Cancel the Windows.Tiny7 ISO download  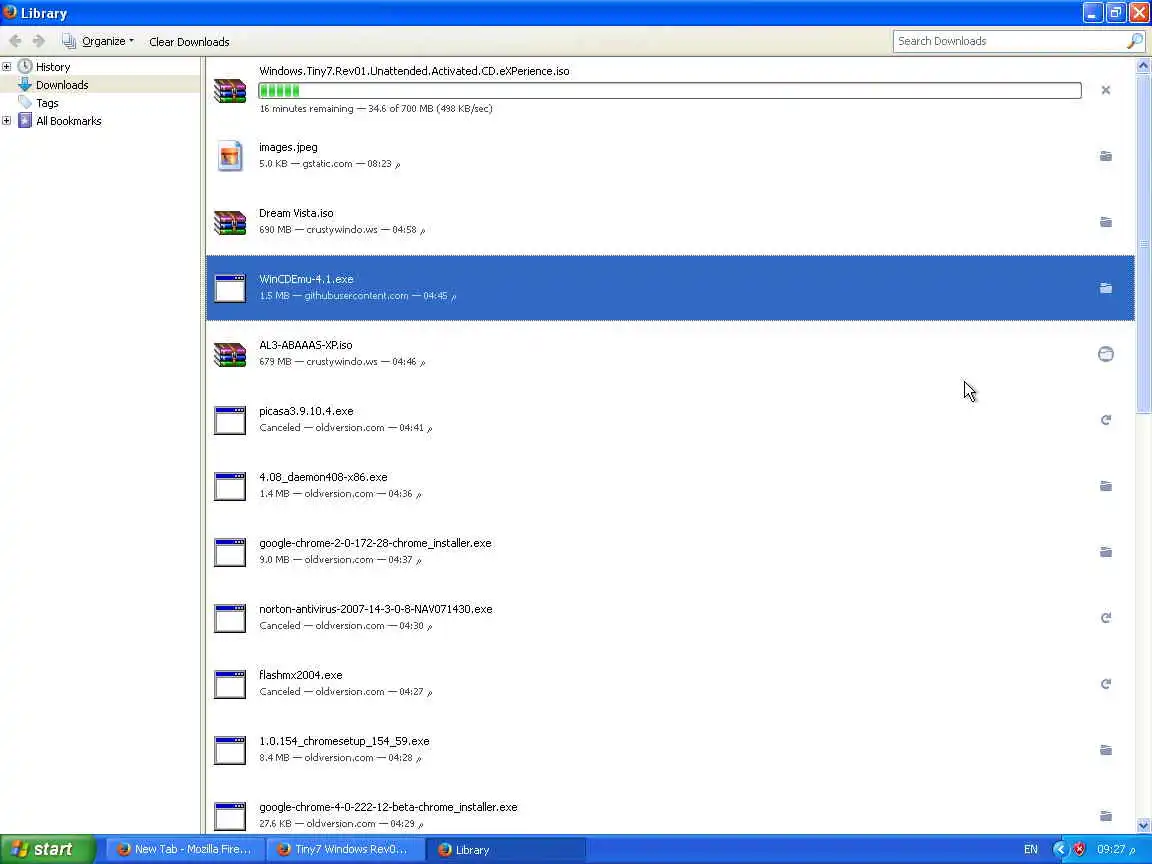click(x=1105, y=90)
